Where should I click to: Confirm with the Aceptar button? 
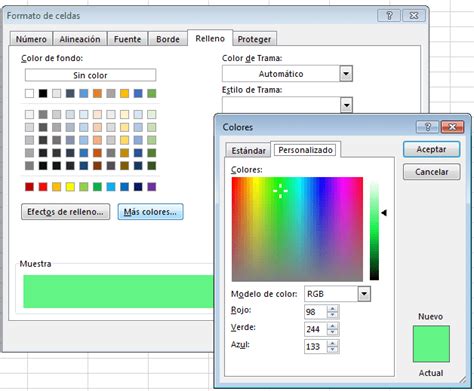[x=431, y=149]
